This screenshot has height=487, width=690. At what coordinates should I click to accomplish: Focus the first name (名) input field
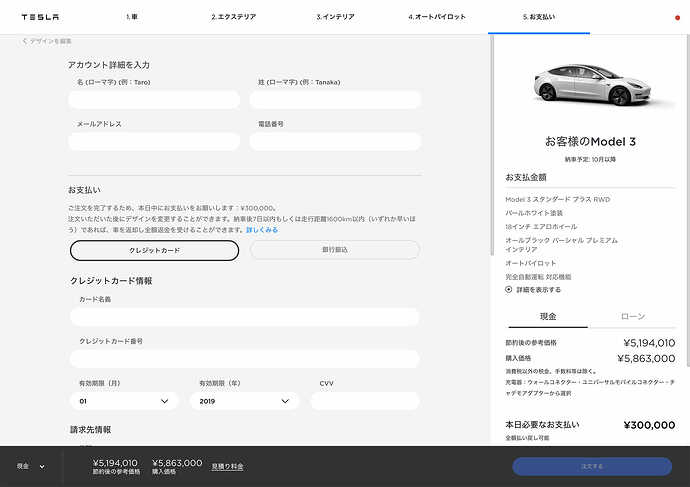[154, 100]
